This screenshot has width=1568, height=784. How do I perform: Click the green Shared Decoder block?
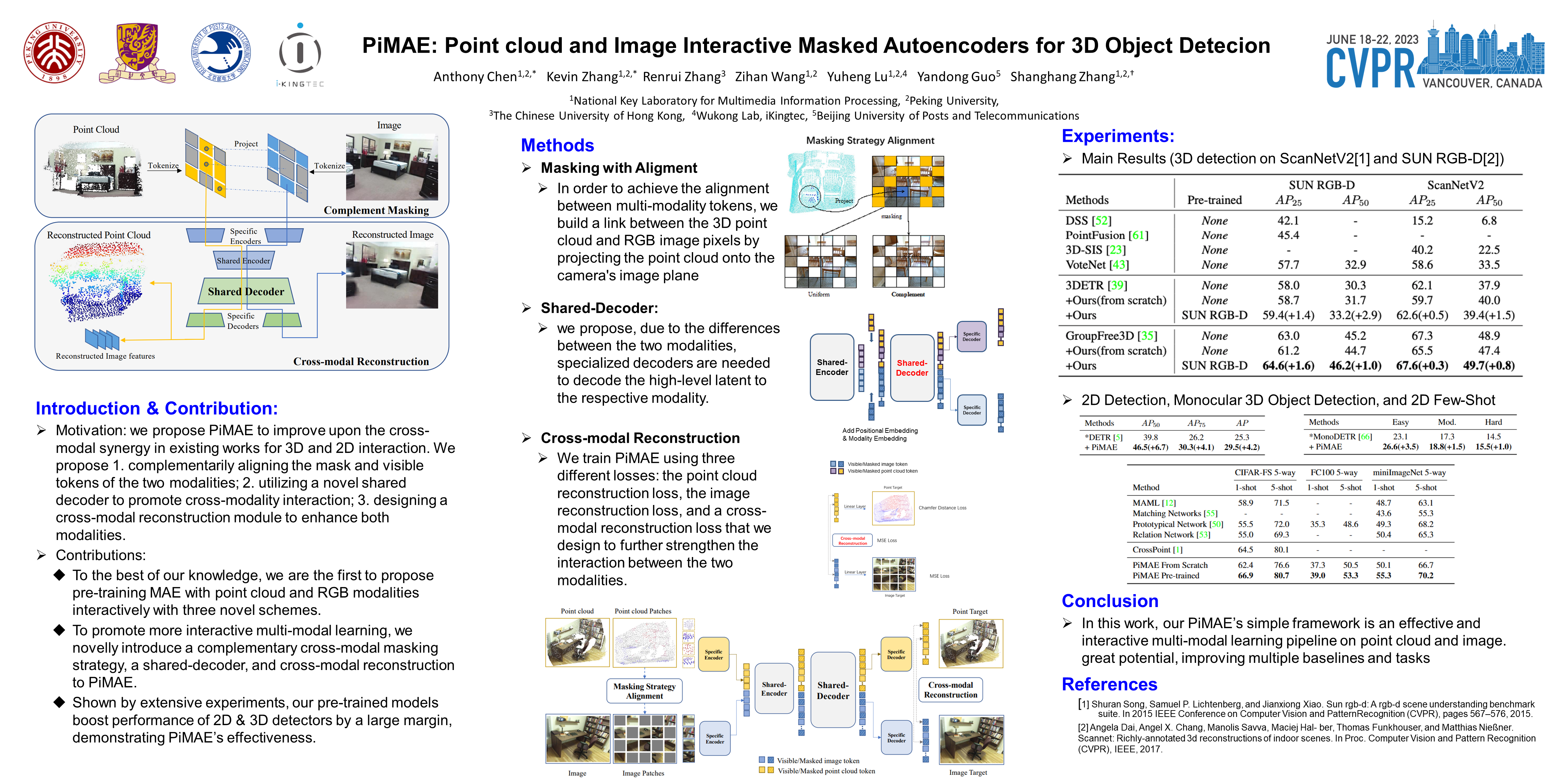246,292
